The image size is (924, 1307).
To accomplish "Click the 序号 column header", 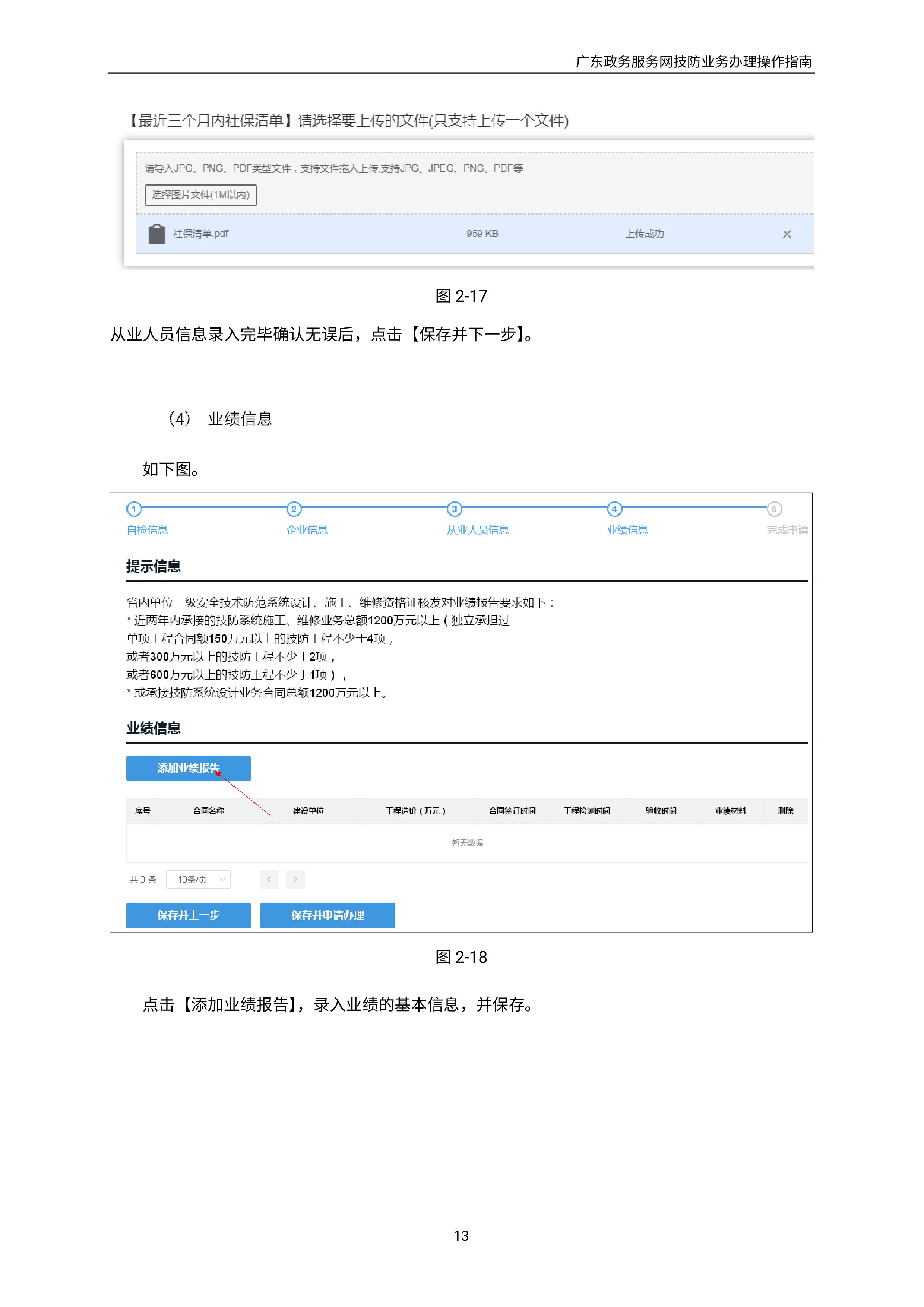I will click(x=142, y=811).
